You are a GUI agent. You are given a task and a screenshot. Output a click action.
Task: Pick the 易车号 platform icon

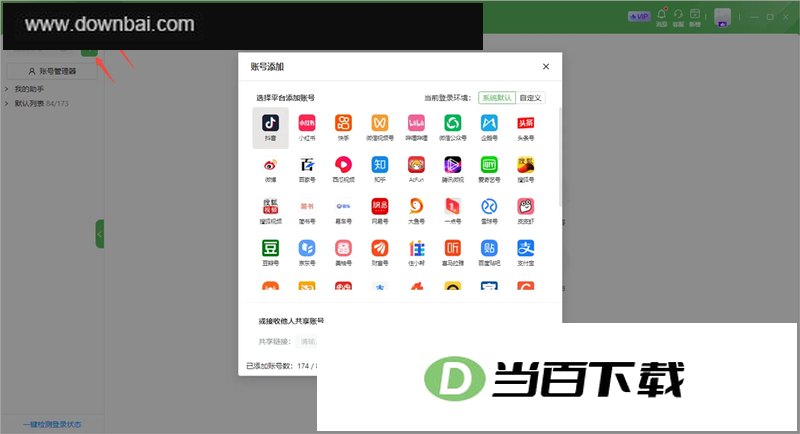tap(343, 207)
